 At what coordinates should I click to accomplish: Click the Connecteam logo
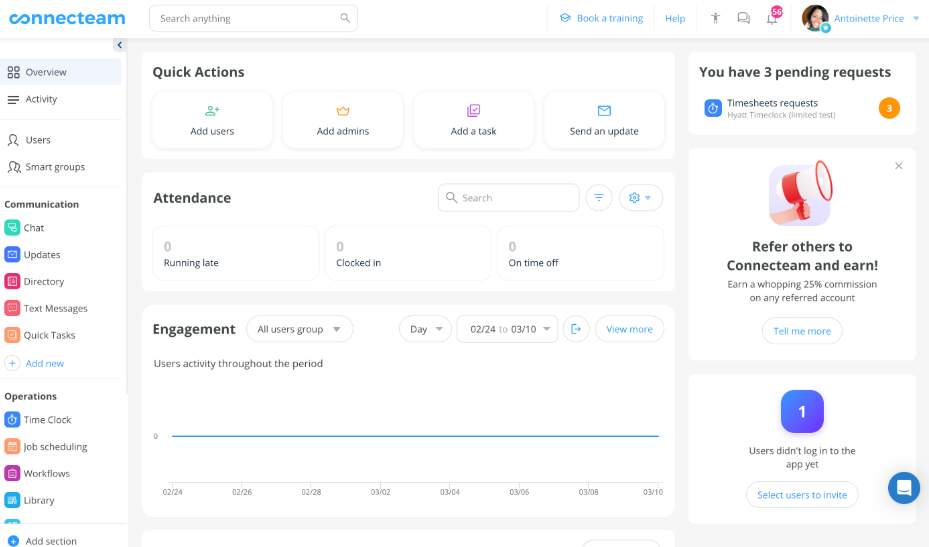point(67,18)
